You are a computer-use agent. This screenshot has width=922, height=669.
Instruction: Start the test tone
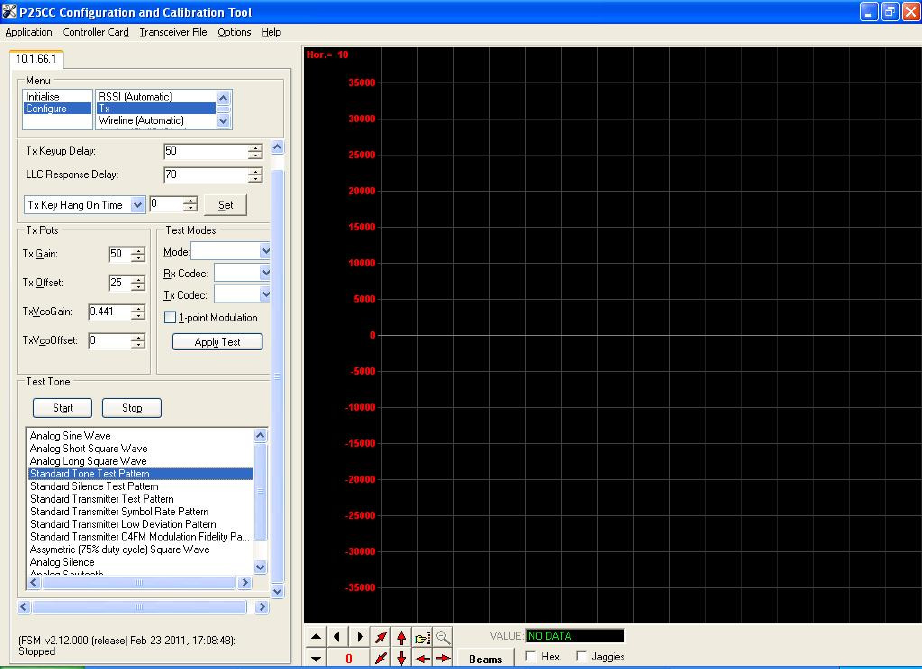[63, 408]
